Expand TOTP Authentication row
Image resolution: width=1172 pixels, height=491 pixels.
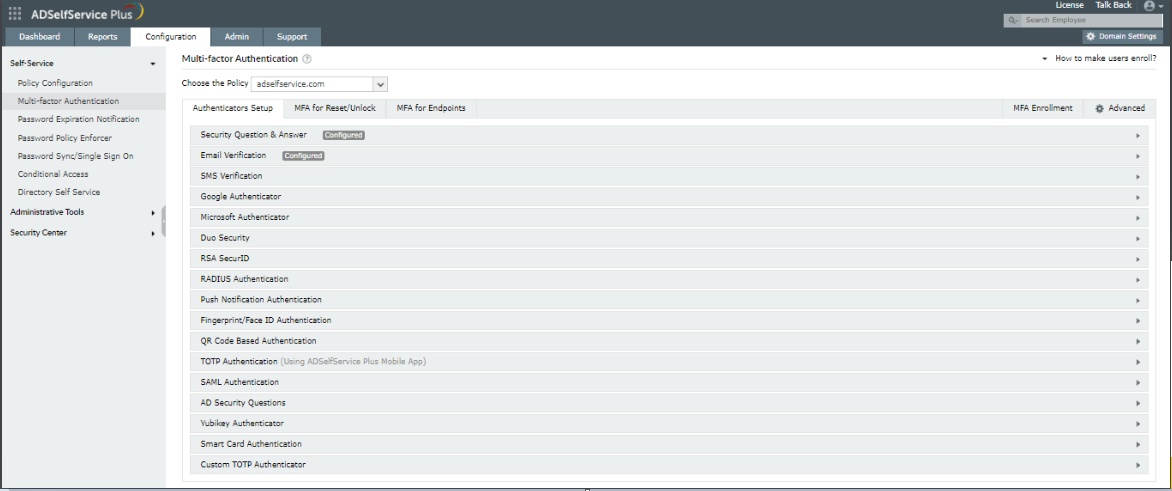(670, 362)
